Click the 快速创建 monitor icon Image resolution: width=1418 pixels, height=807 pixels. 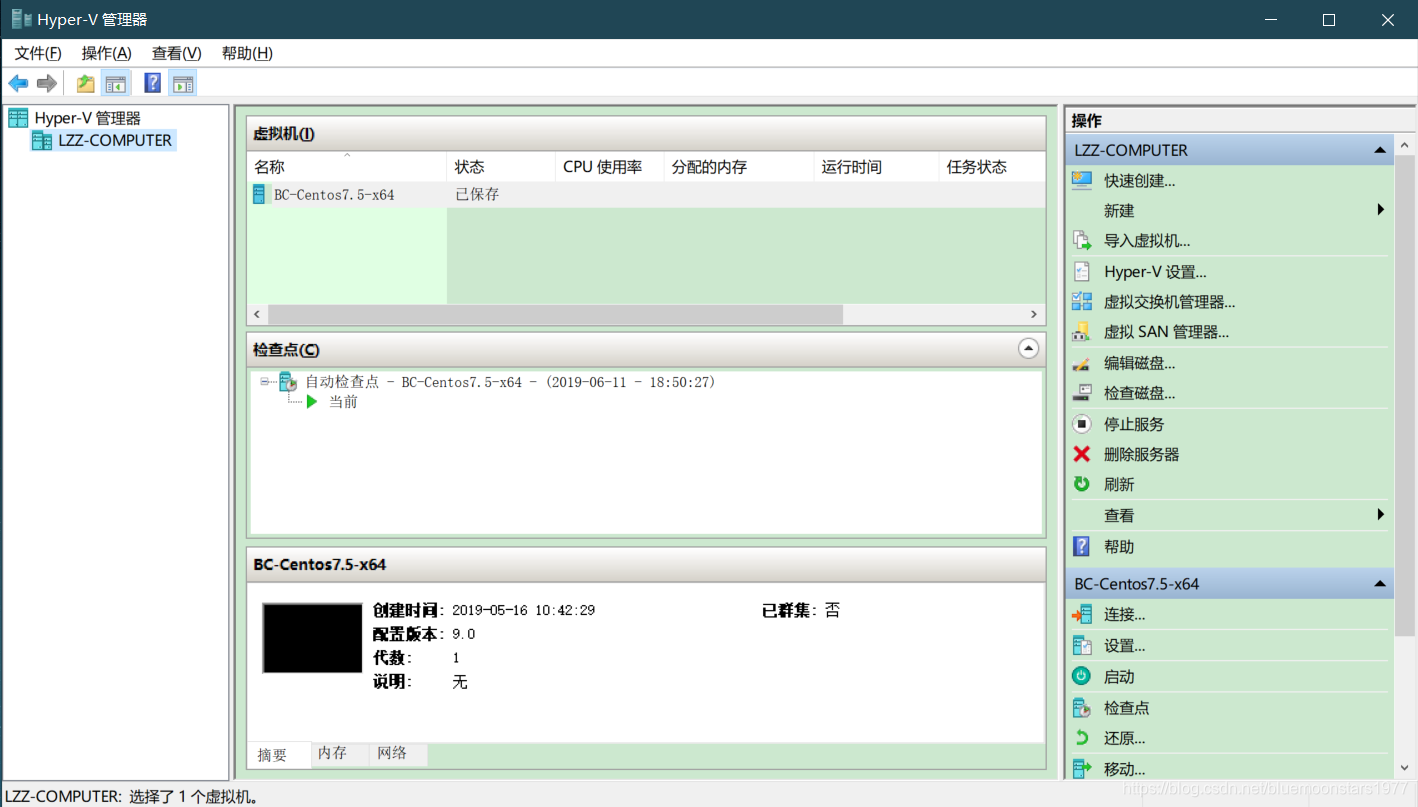pos(1082,181)
